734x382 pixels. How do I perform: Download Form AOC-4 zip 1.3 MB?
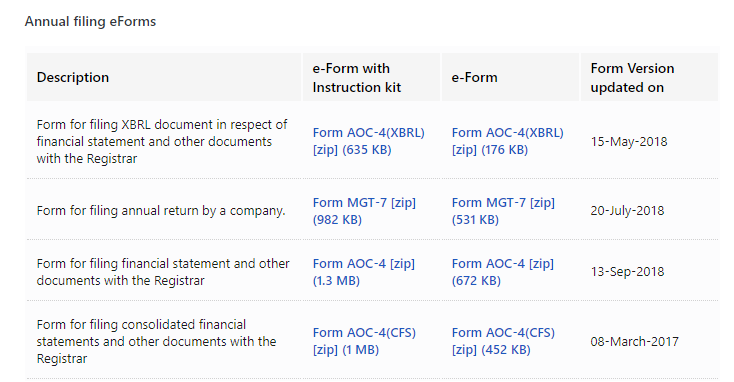click(364, 272)
